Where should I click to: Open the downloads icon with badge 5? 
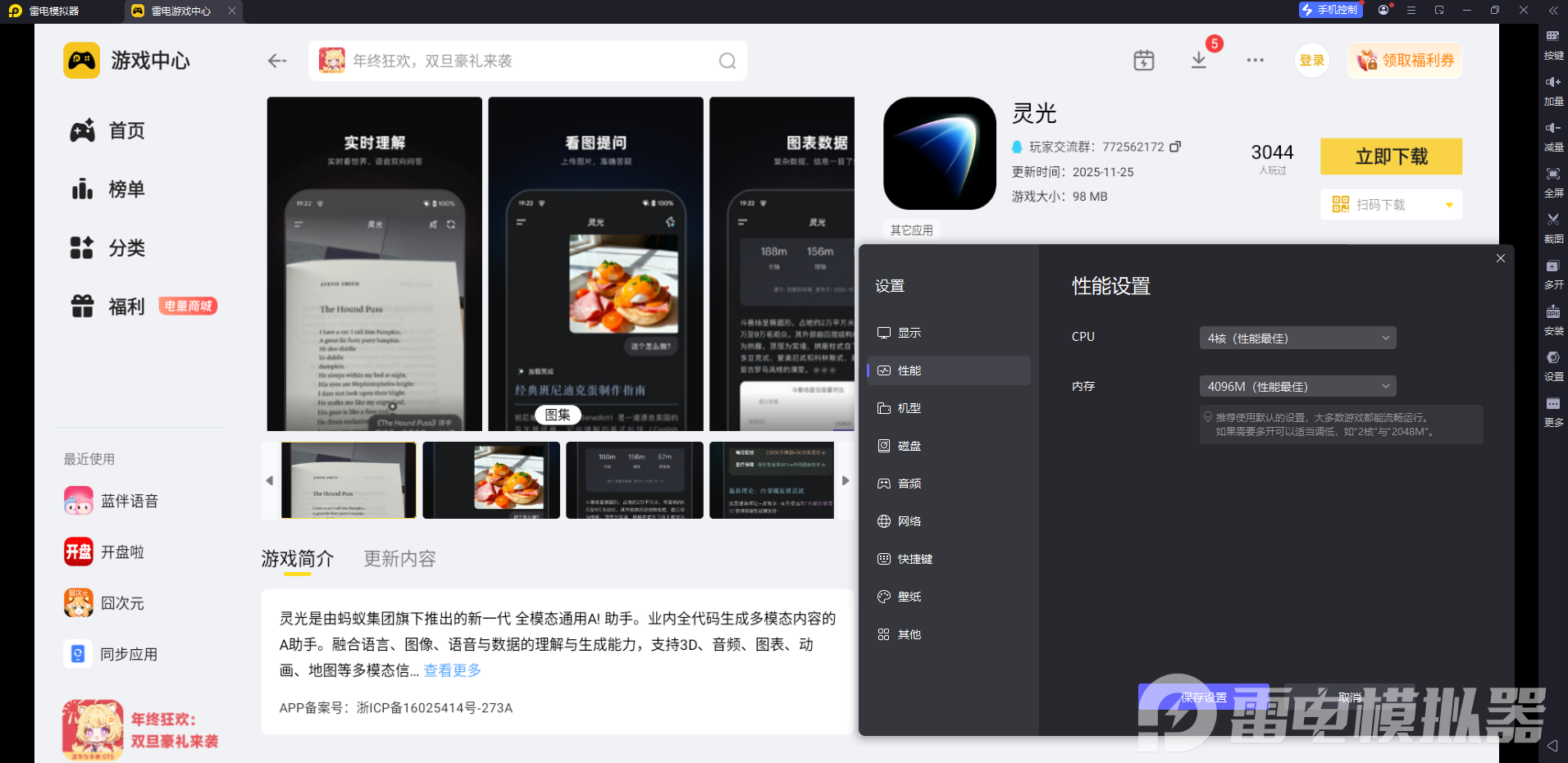[x=1199, y=60]
